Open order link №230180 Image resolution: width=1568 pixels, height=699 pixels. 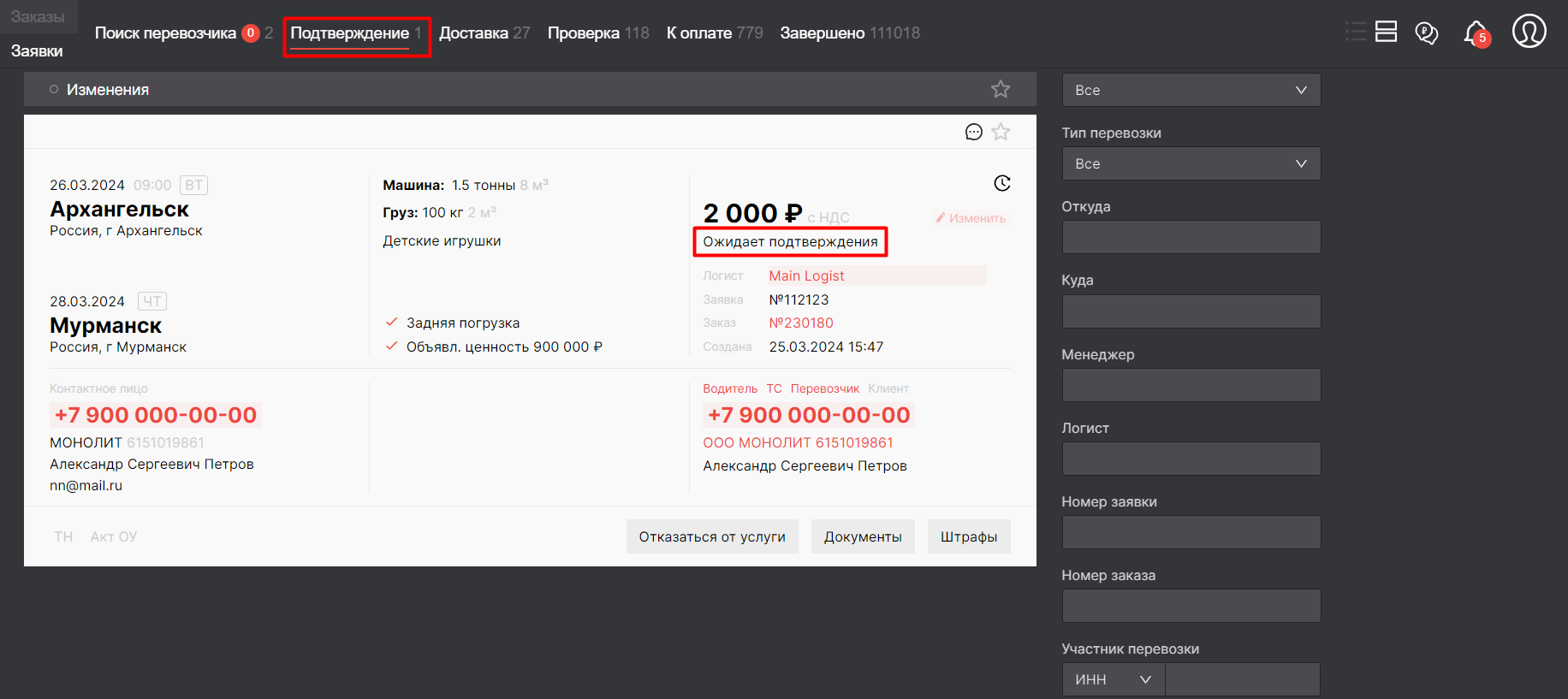click(x=801, y=323)
